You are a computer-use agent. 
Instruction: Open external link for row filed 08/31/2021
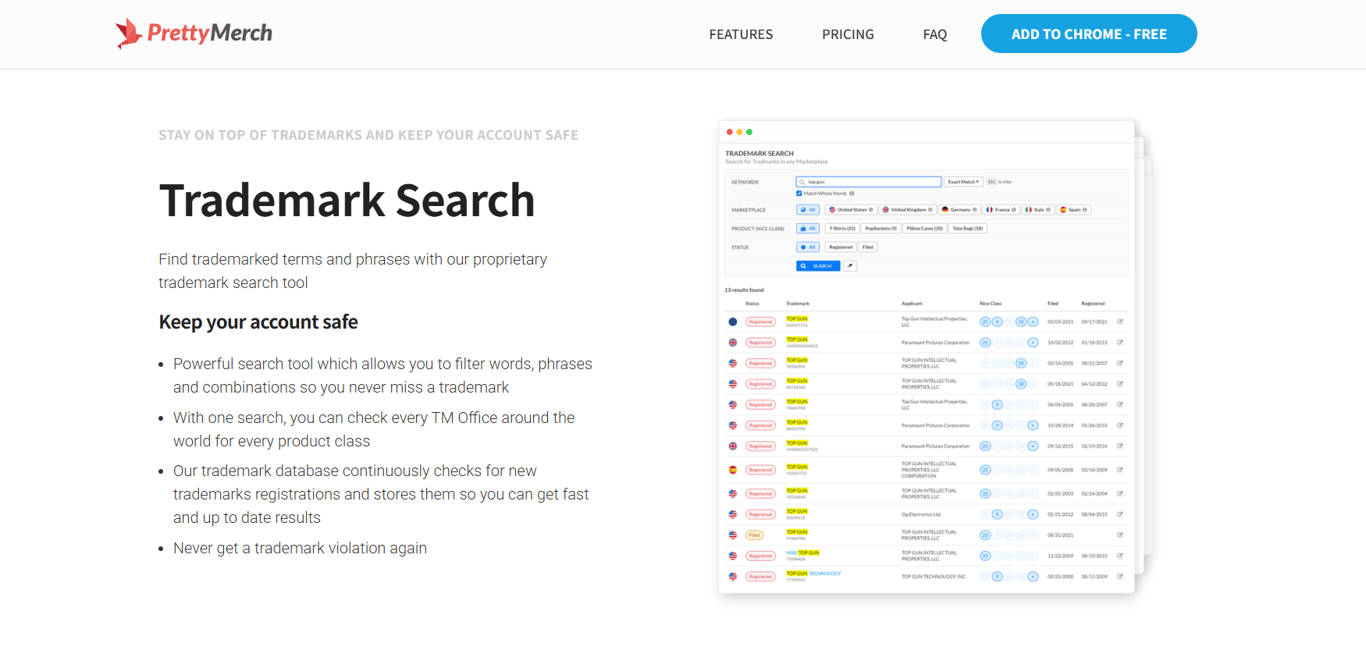tap(1120, 535)
